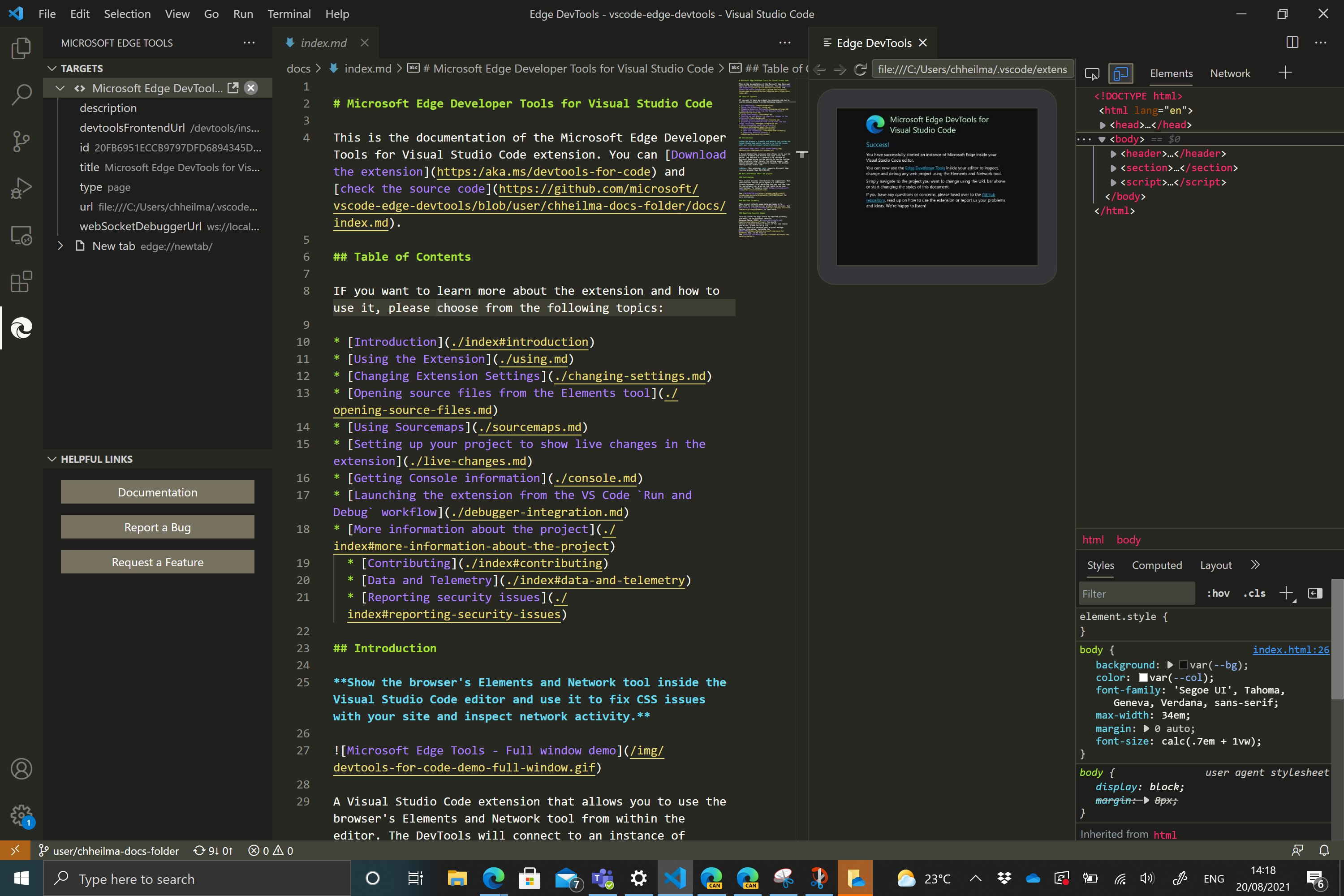
Task: Open the Search view icon
Action: coord(21,94)
